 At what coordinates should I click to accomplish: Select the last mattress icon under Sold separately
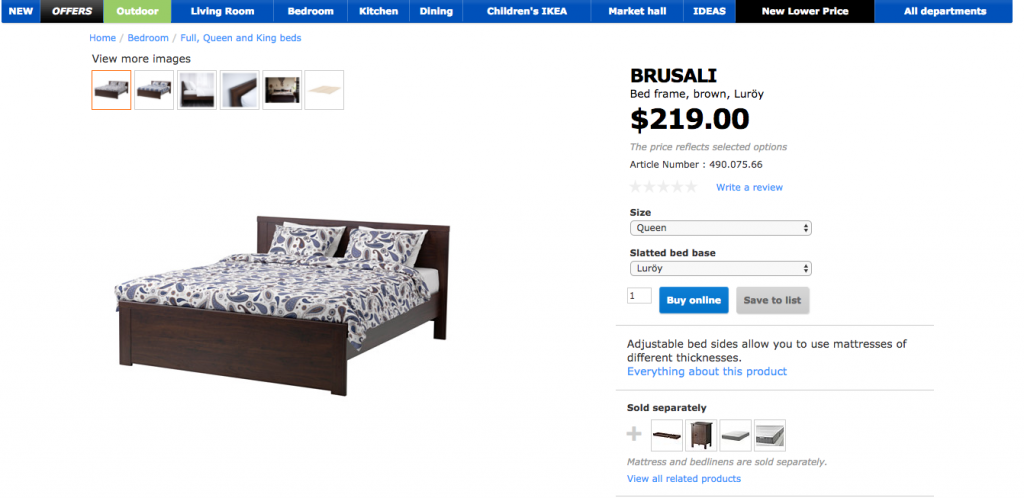coord(770,435)
